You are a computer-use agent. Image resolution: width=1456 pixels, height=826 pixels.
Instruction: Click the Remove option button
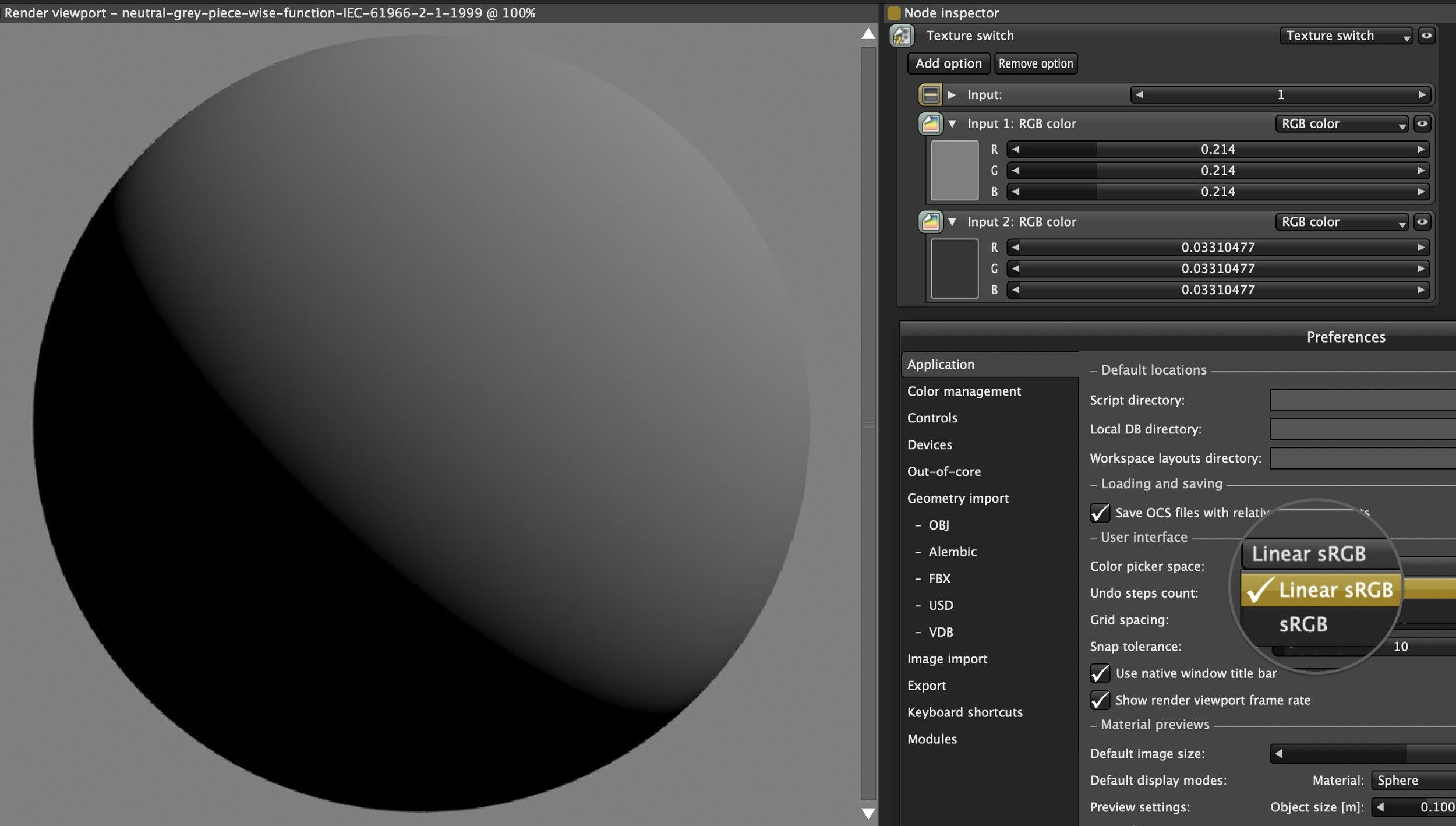[1036, 63]
